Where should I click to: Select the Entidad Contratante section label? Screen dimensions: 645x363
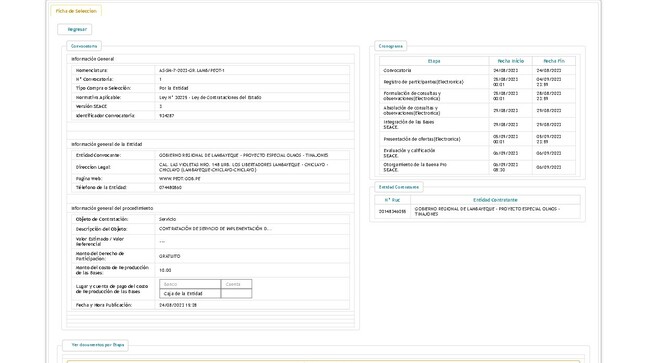(399, 187)
